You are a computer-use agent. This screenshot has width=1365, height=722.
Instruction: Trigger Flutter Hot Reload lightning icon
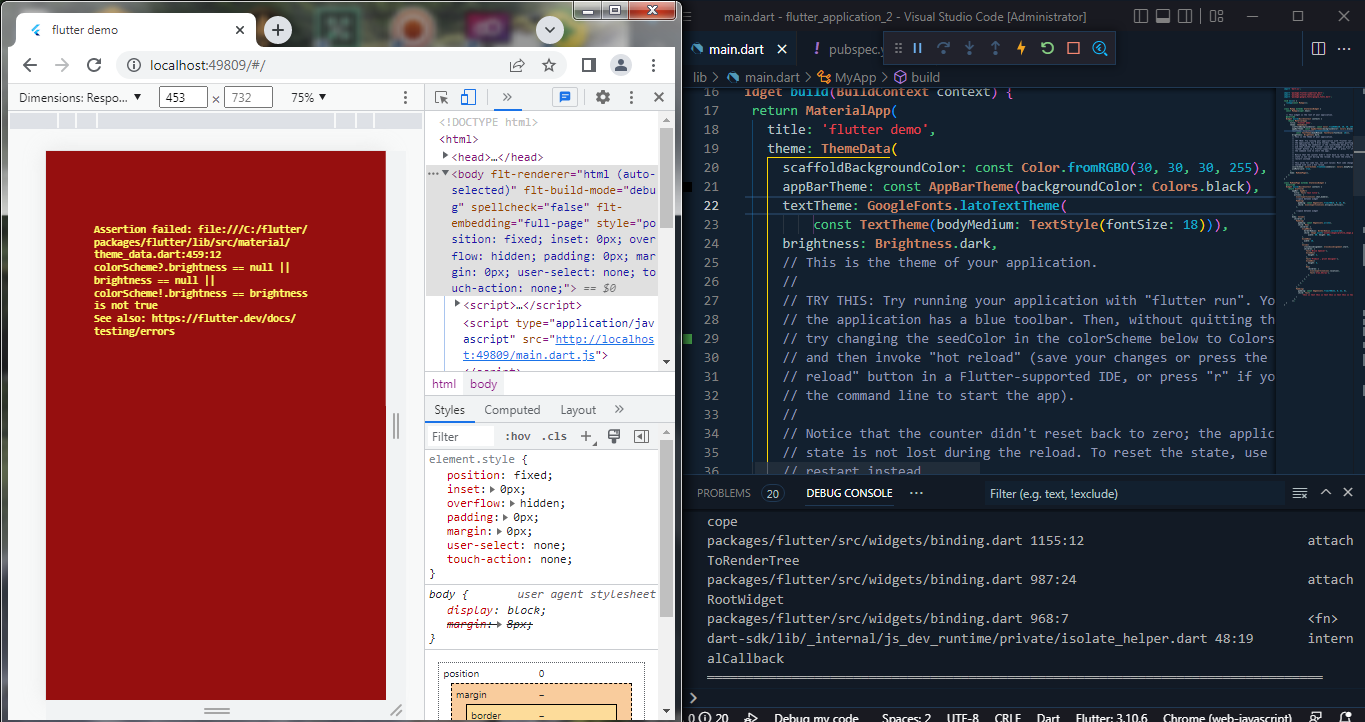tap(1021, 48)
